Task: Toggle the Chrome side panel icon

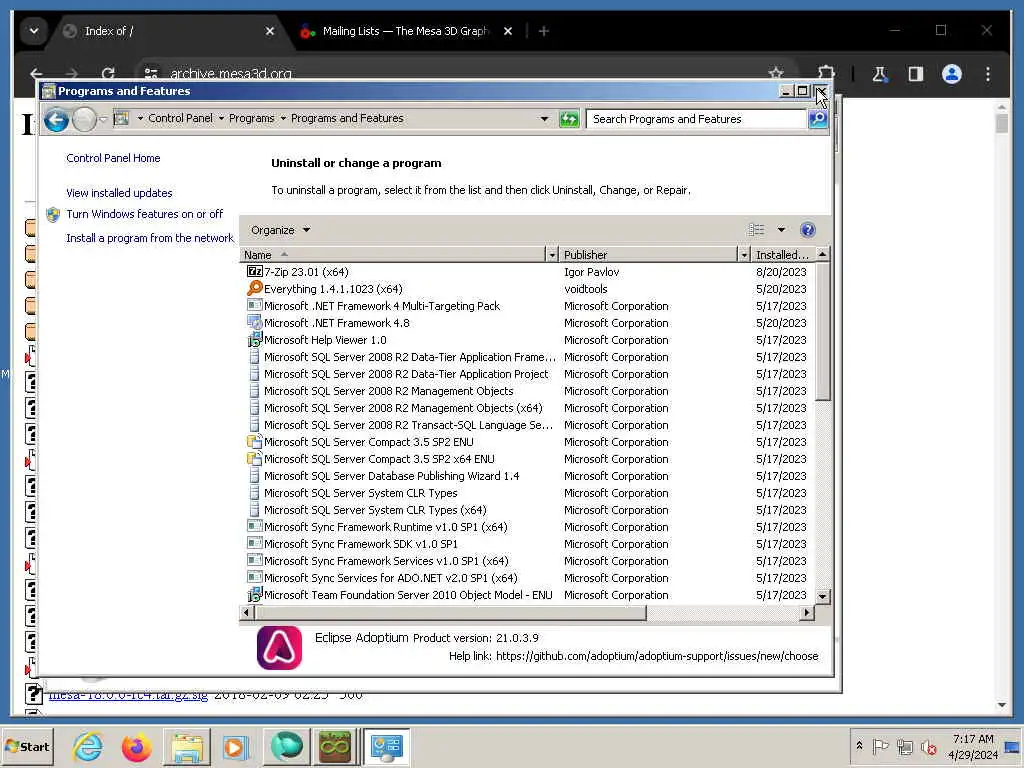Action: tap(916, 74)
